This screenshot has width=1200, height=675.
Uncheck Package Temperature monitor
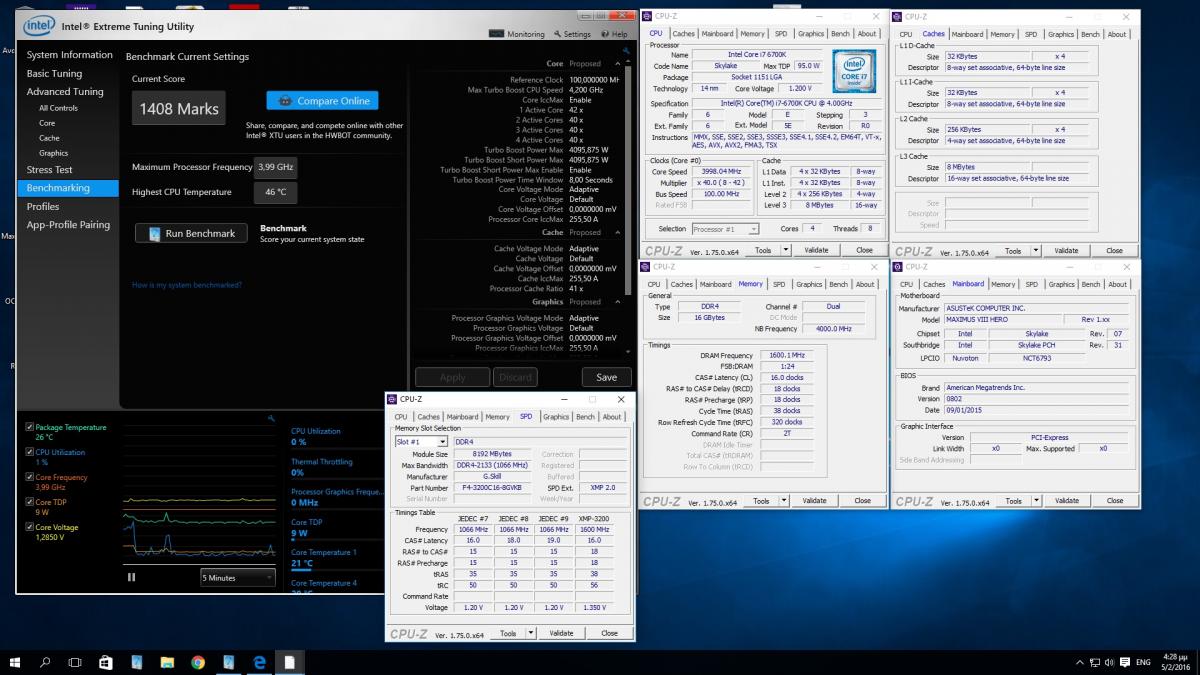pyautogui.click(x=29, y=427)
